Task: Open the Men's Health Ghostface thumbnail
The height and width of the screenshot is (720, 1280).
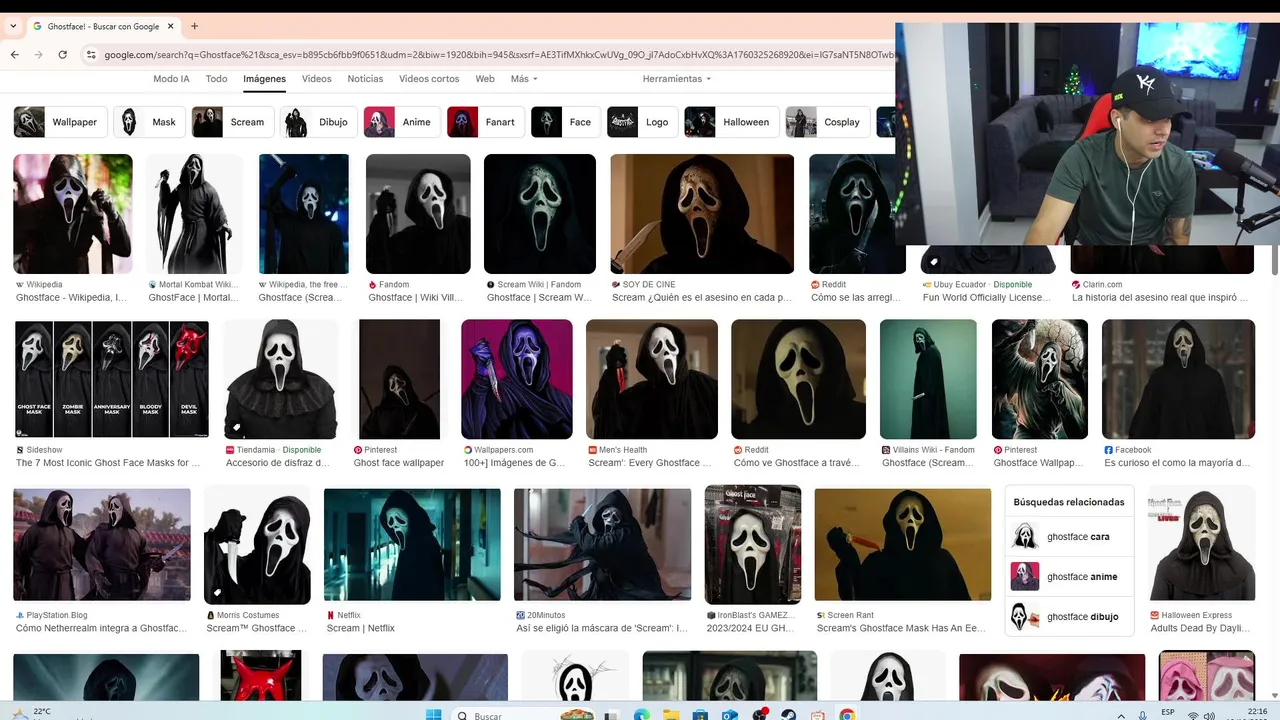Action: tap(652, 379)
